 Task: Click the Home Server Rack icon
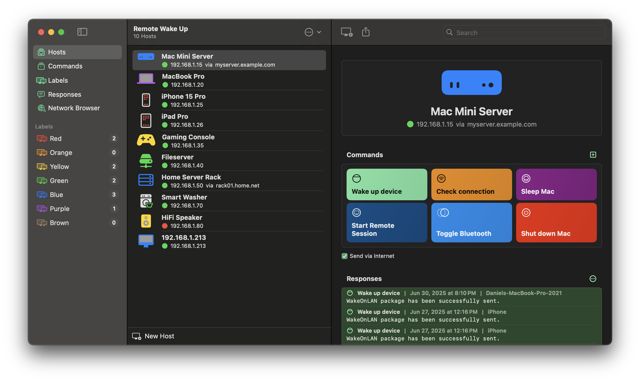click(x=146, y=180)
